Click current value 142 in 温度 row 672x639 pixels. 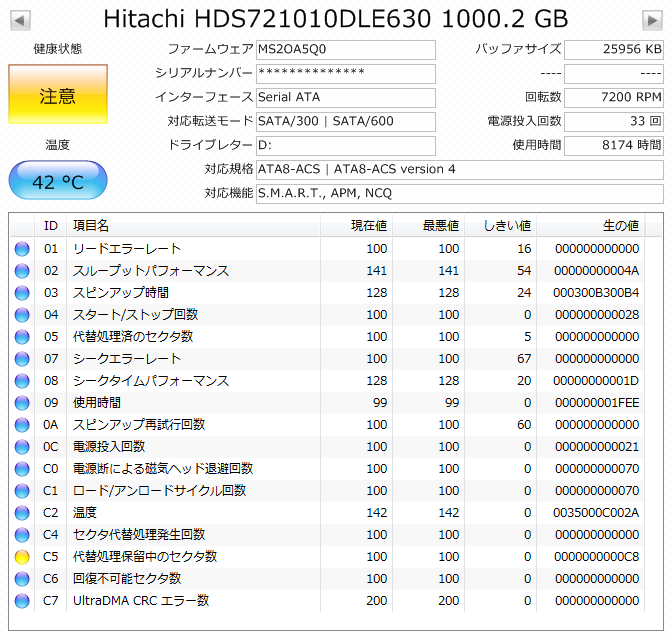(377, 513)
